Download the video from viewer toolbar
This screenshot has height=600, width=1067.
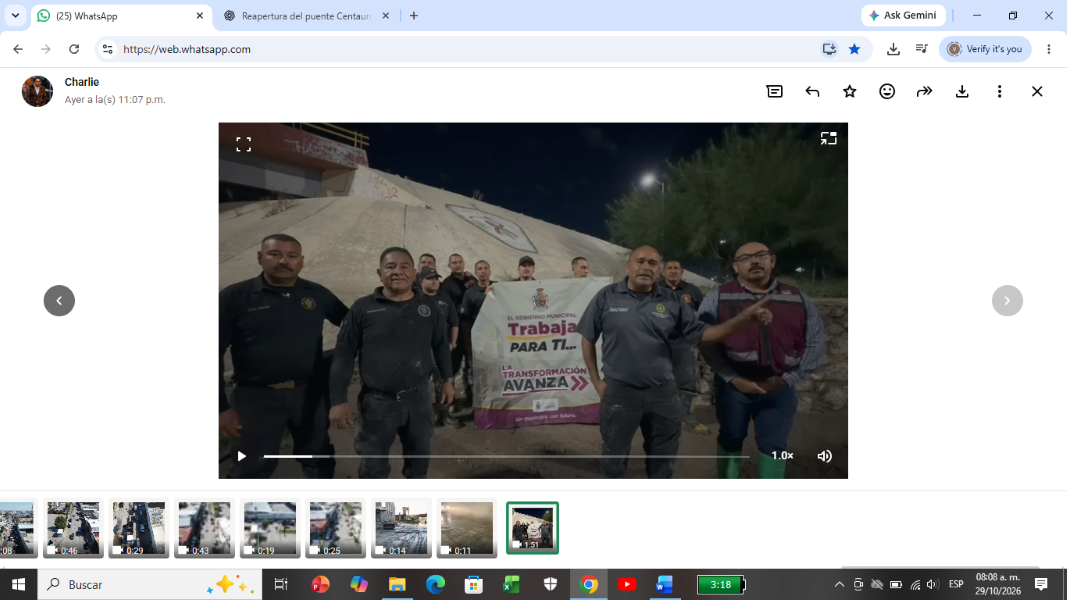click(962, 91)
